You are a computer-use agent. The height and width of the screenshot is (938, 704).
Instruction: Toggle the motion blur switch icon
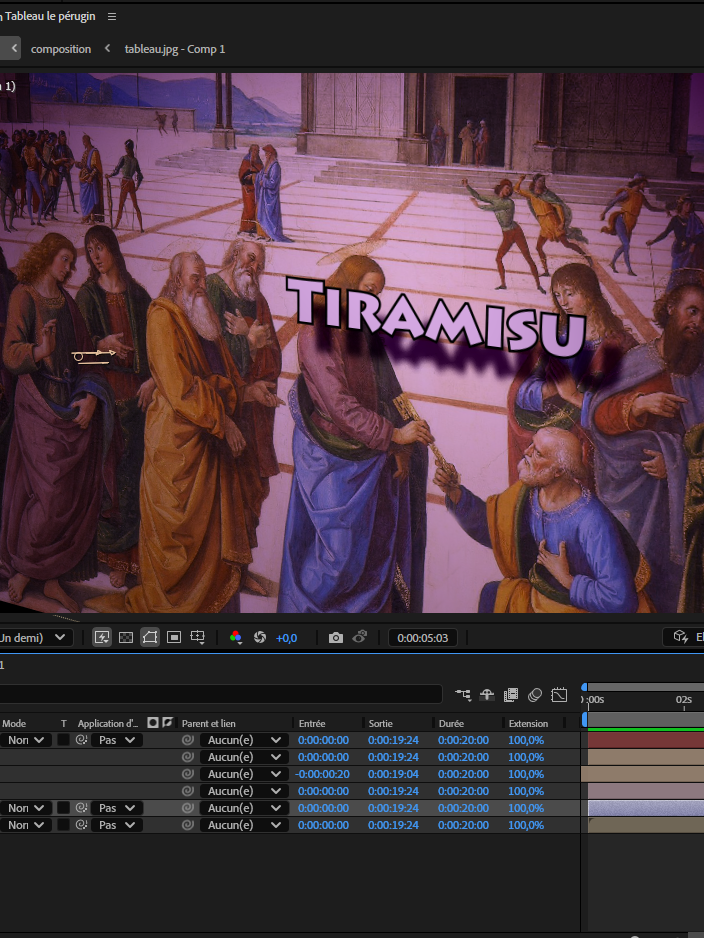point(535,694)
